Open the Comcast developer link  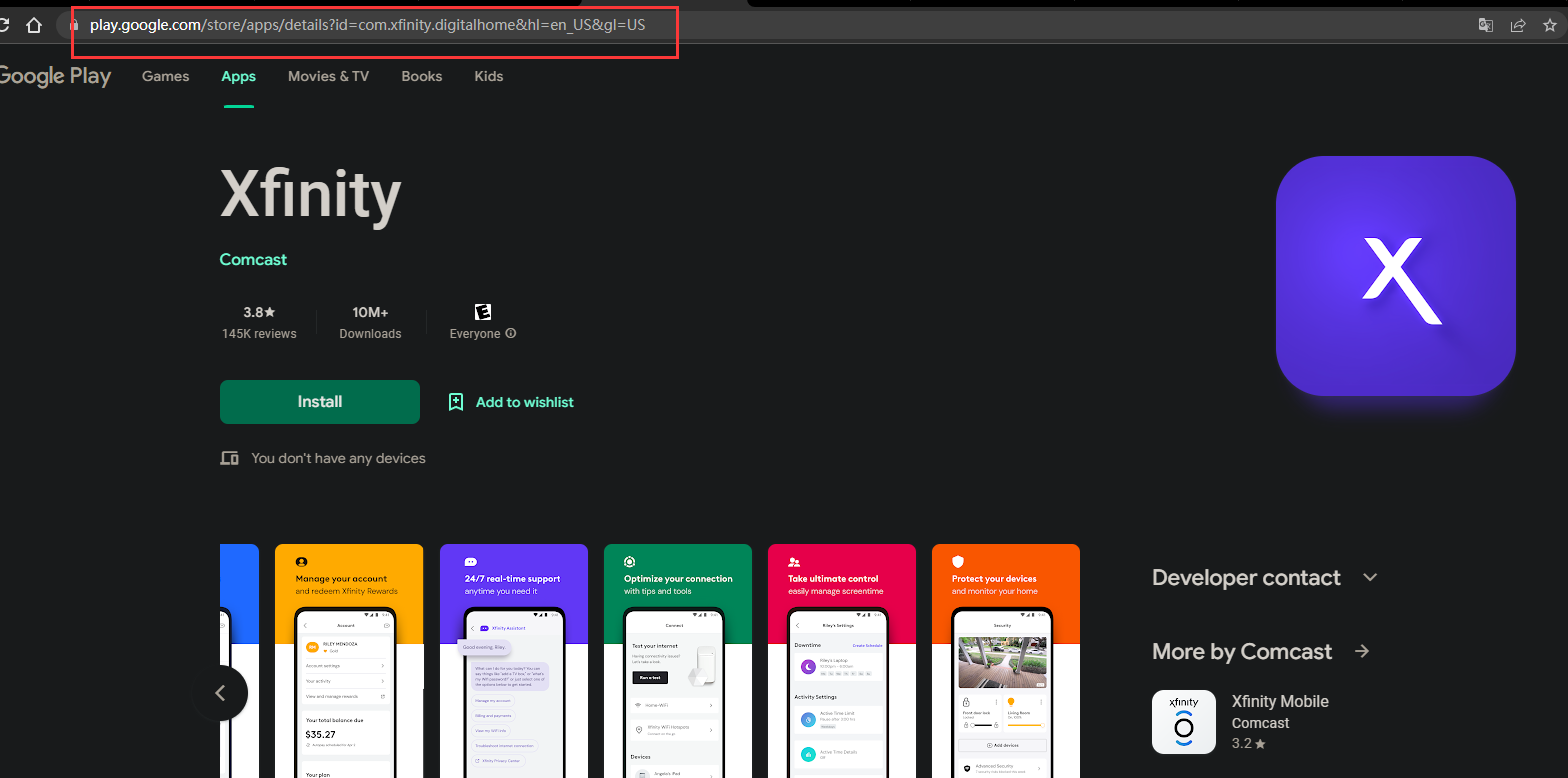point(253,259)
